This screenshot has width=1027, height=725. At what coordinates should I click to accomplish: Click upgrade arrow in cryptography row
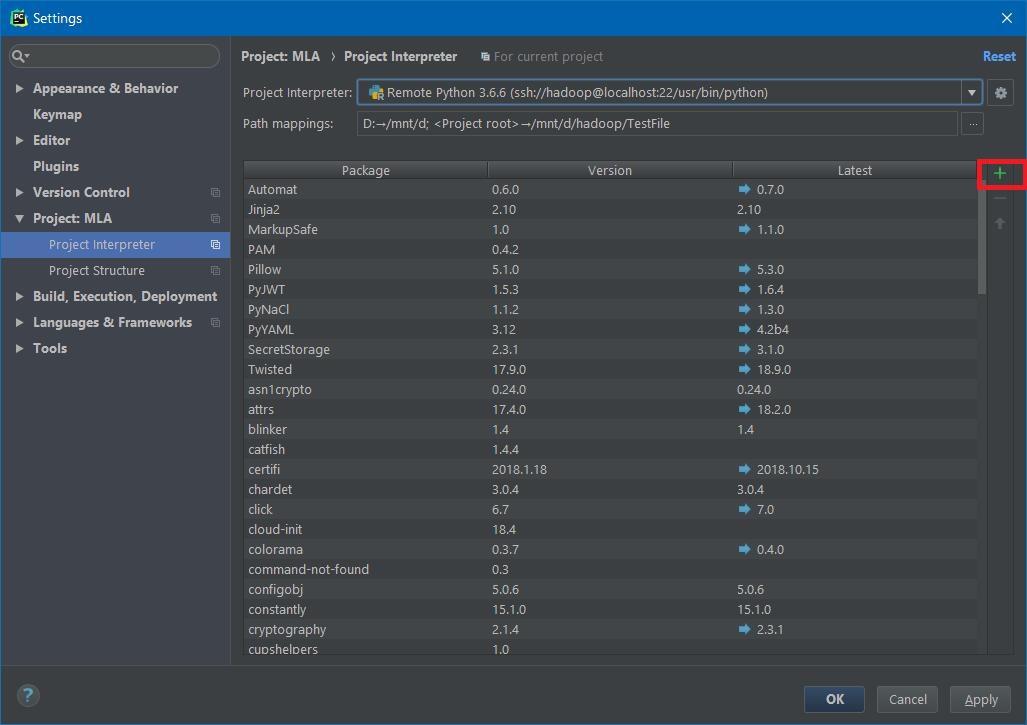point(744,629)
